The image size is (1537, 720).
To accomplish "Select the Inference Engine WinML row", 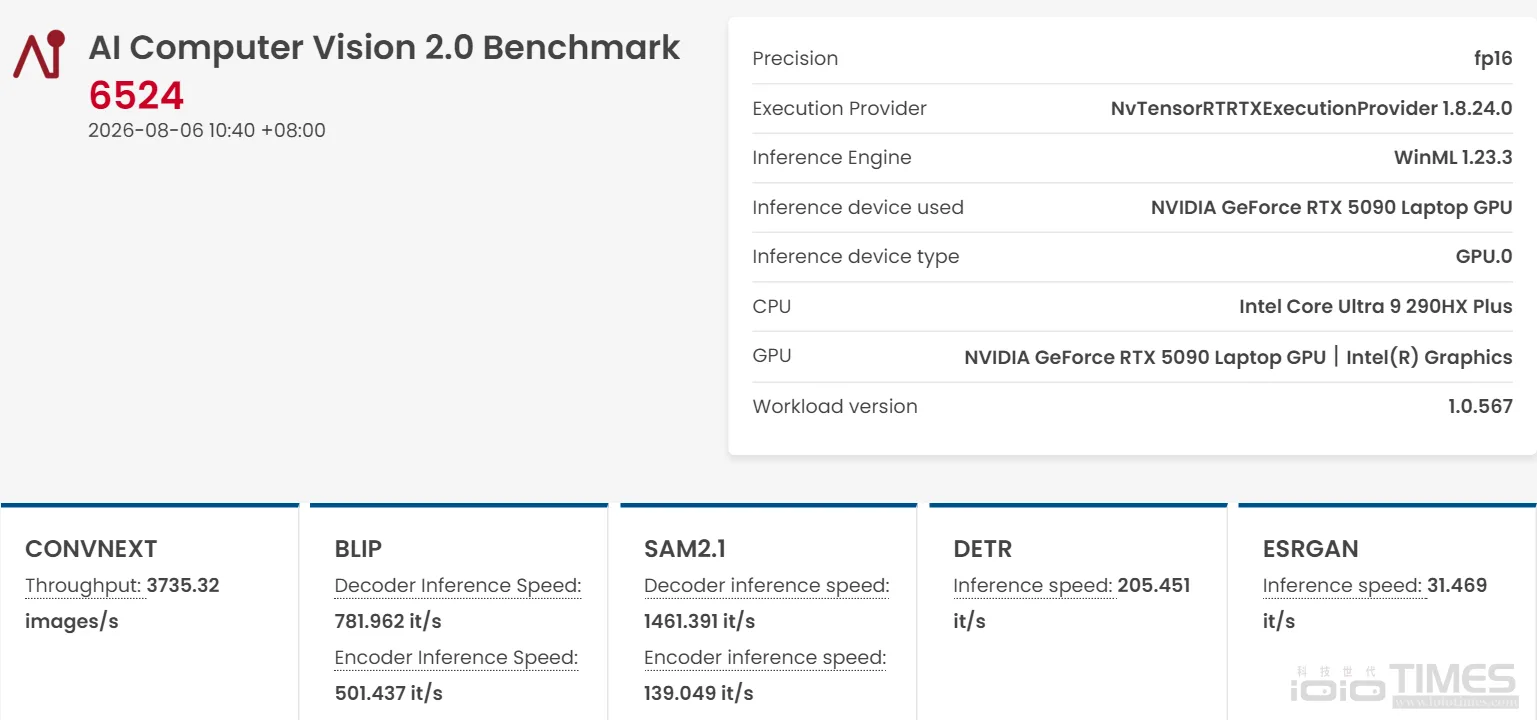I will [x=1132, y=158].
